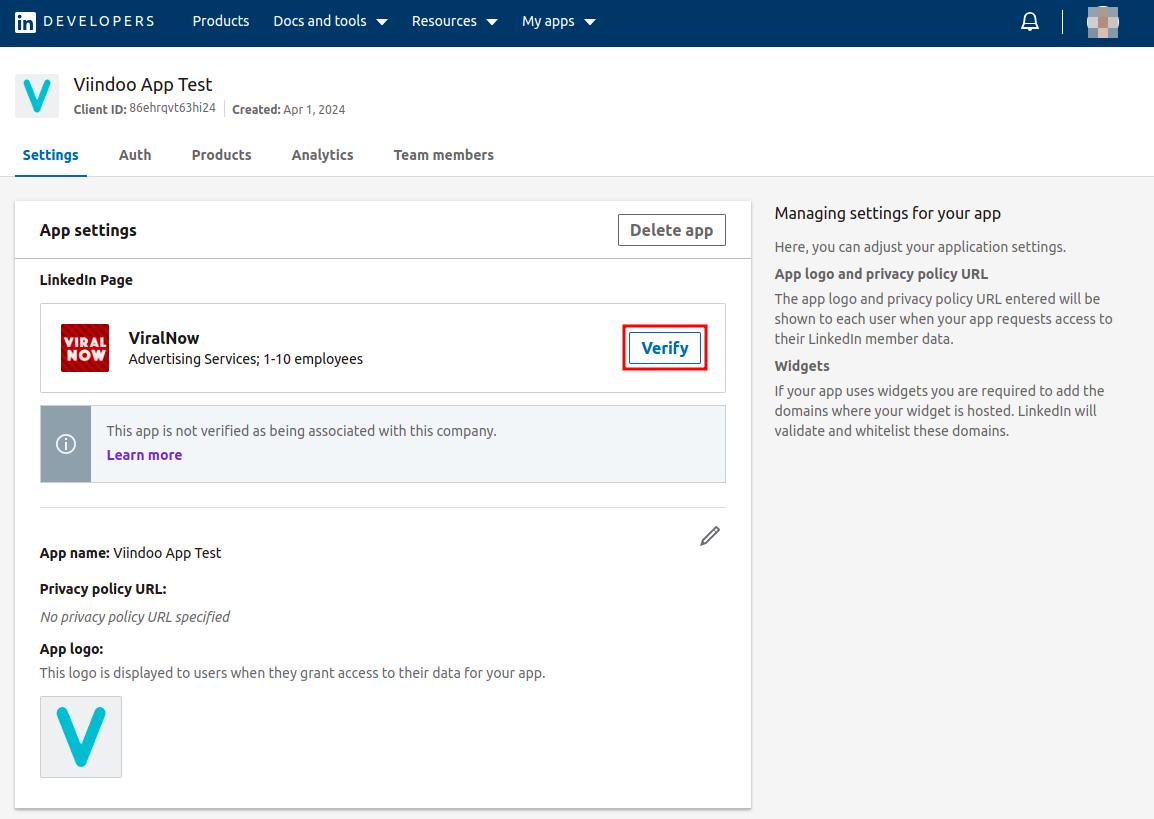Click the Widgets heading in sidebar
Screen dimensions: 1154x819
[x=801, y=366]
